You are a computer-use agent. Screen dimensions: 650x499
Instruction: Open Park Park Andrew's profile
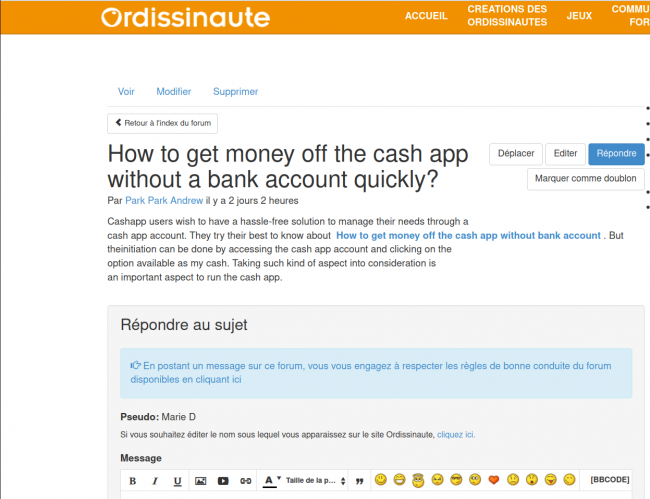click(x=164, y=201)
